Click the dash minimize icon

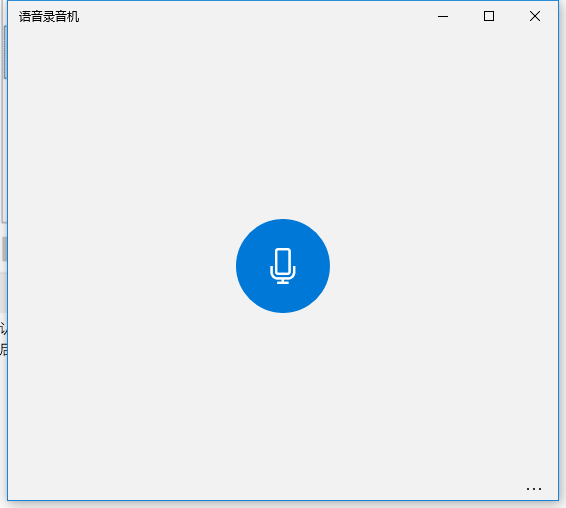coord(443,17)
